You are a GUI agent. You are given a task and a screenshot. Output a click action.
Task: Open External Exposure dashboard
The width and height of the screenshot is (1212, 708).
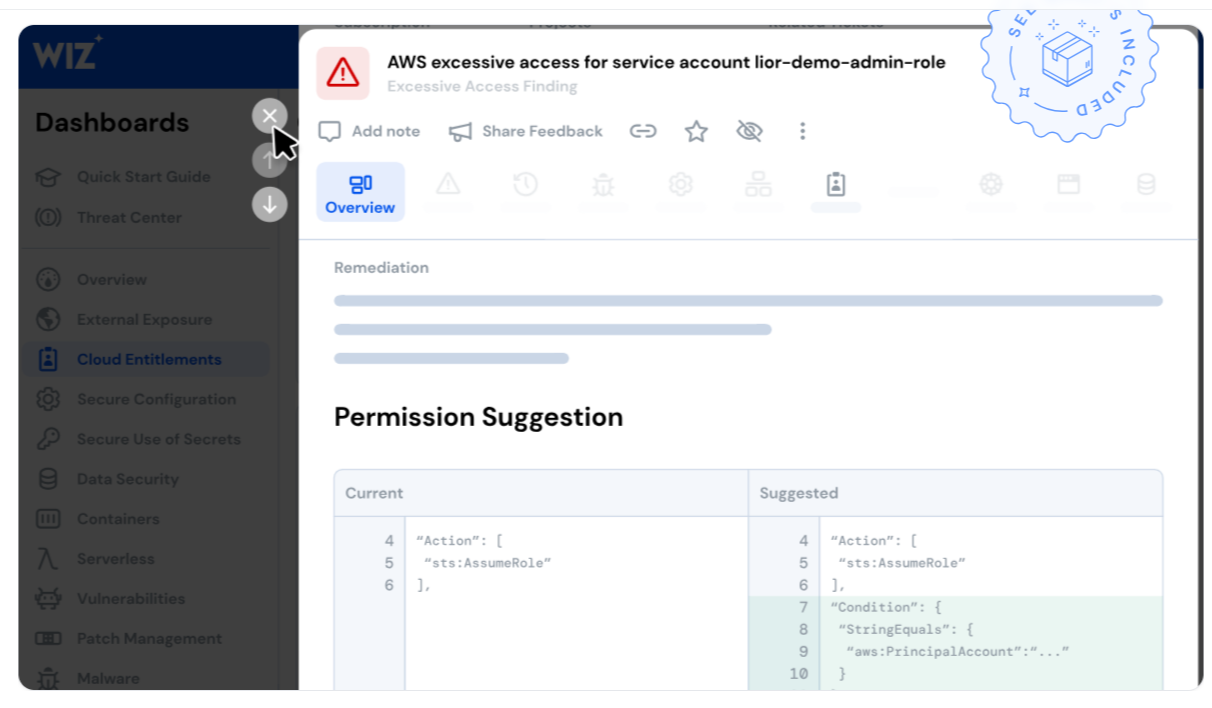[144, 320]
